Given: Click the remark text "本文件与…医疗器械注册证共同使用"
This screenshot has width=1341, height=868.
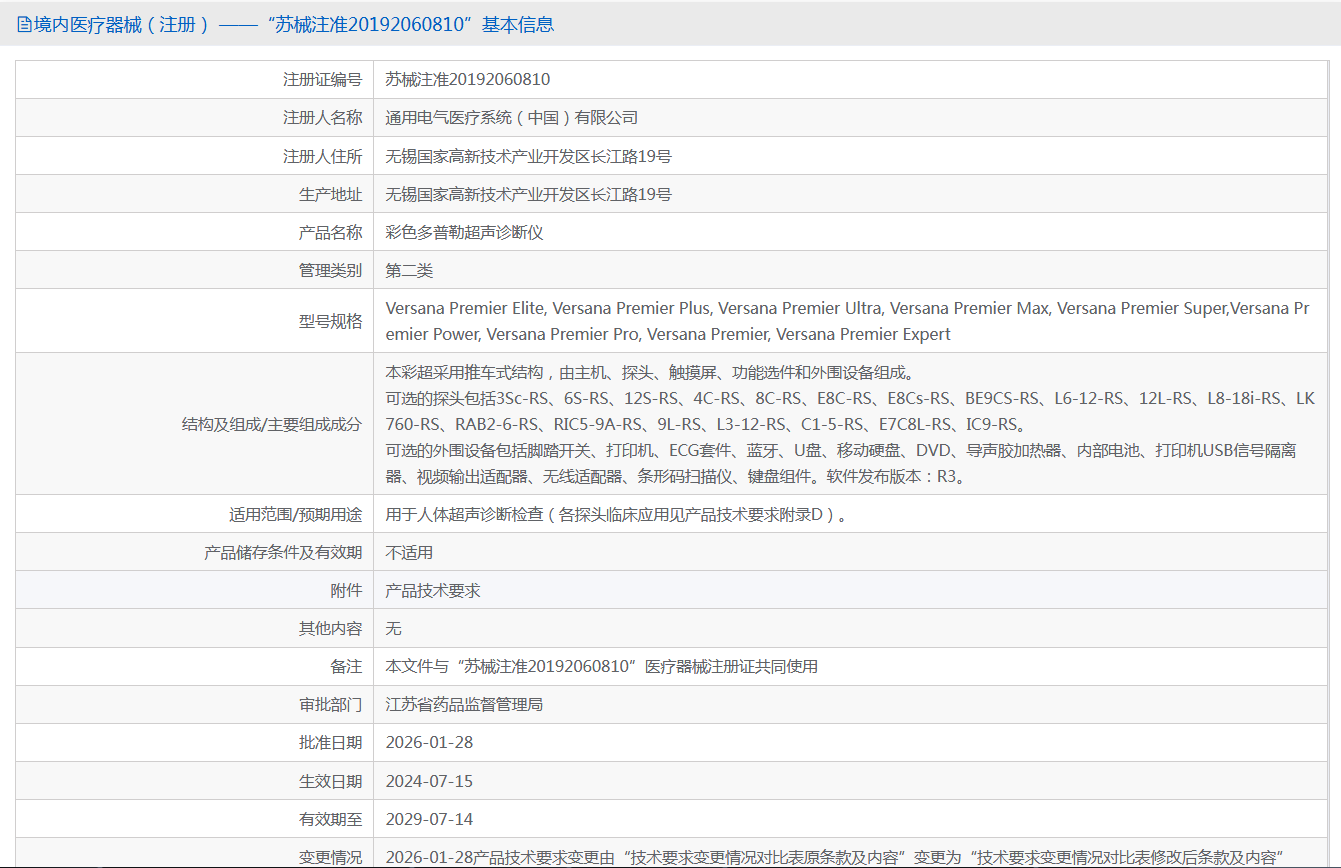Looking at the screenshot, I should [602, 666].
